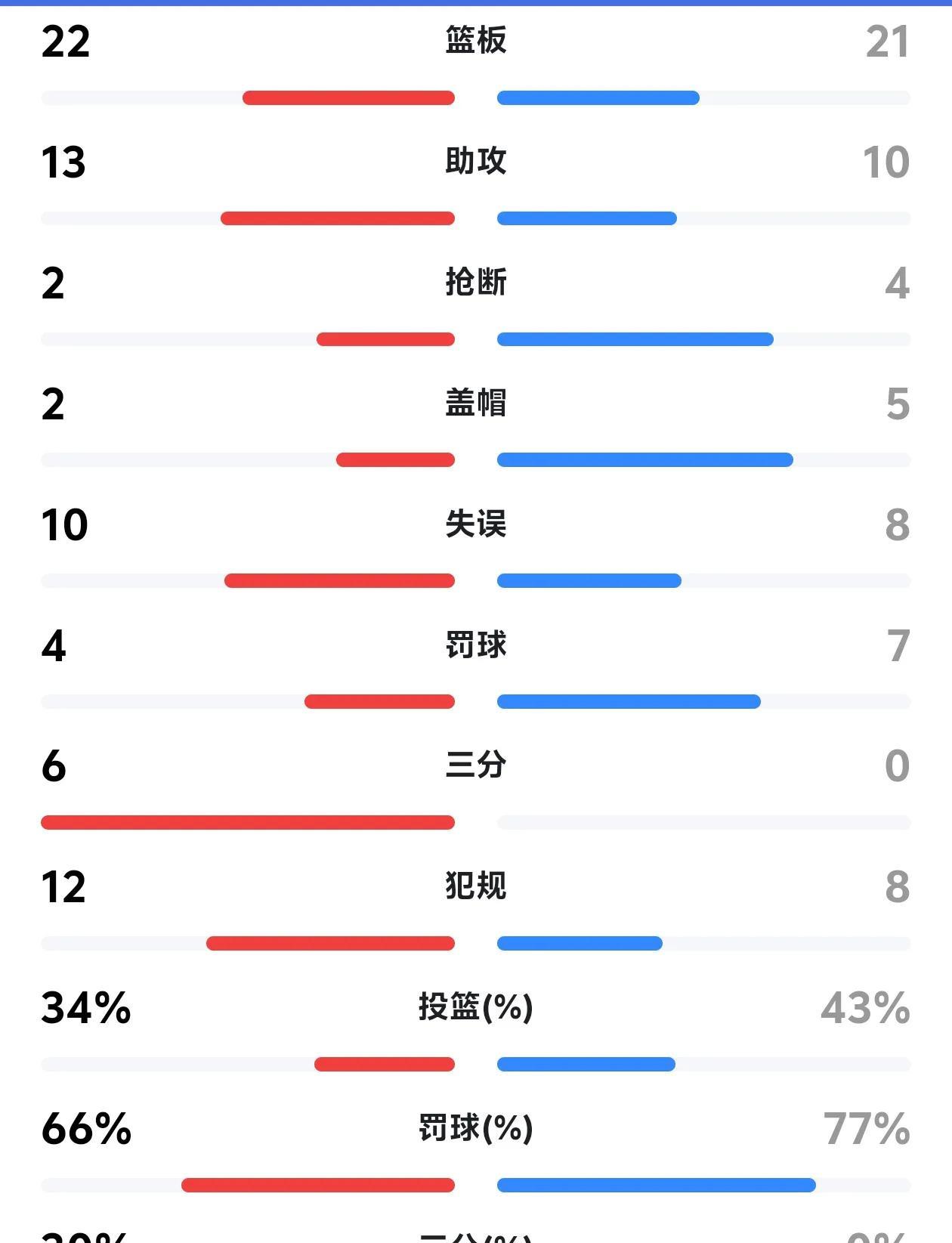Click the red 助攻 bar

pyautogui.click(x=338, y=218)
